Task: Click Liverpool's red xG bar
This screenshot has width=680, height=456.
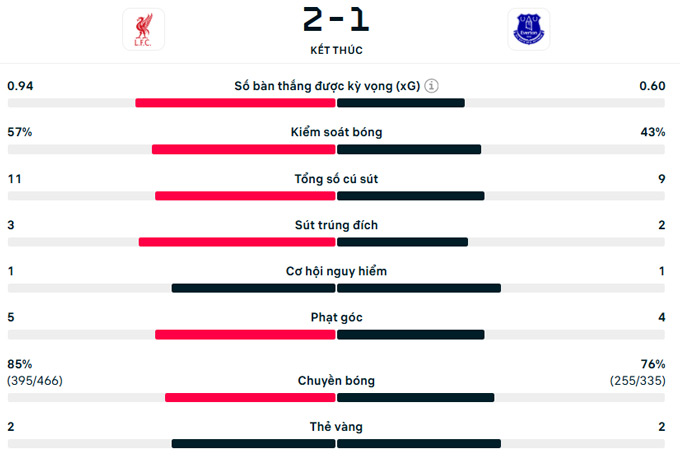Action: pyautogui.click(x=235, y=103)
